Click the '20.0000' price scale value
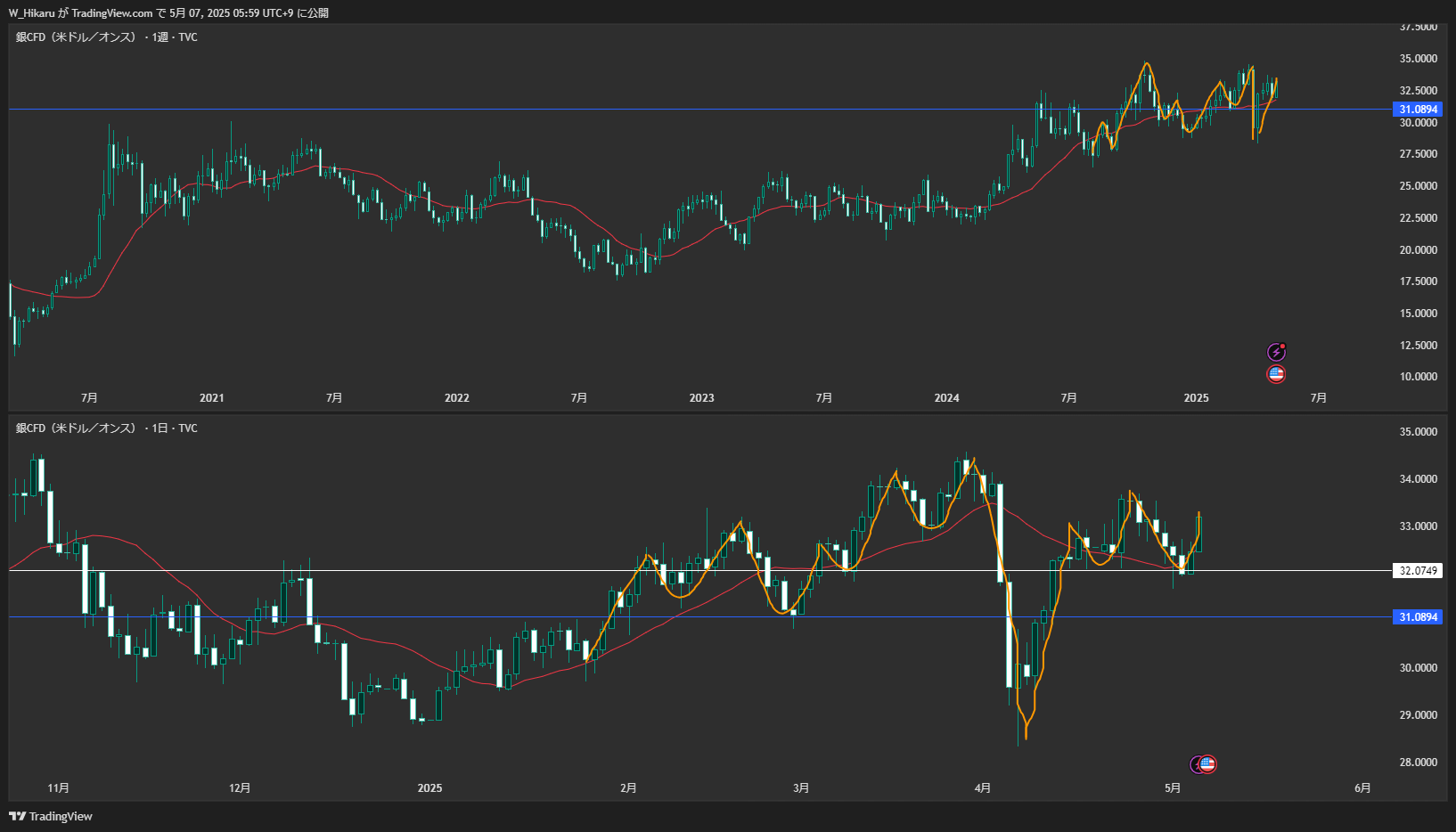 tap(1419, 250)
